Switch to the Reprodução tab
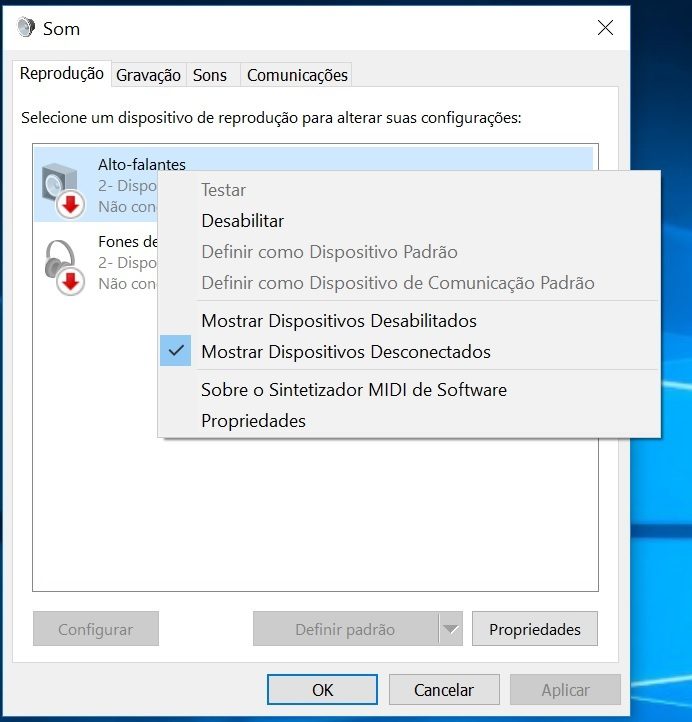 coord(62,74)
